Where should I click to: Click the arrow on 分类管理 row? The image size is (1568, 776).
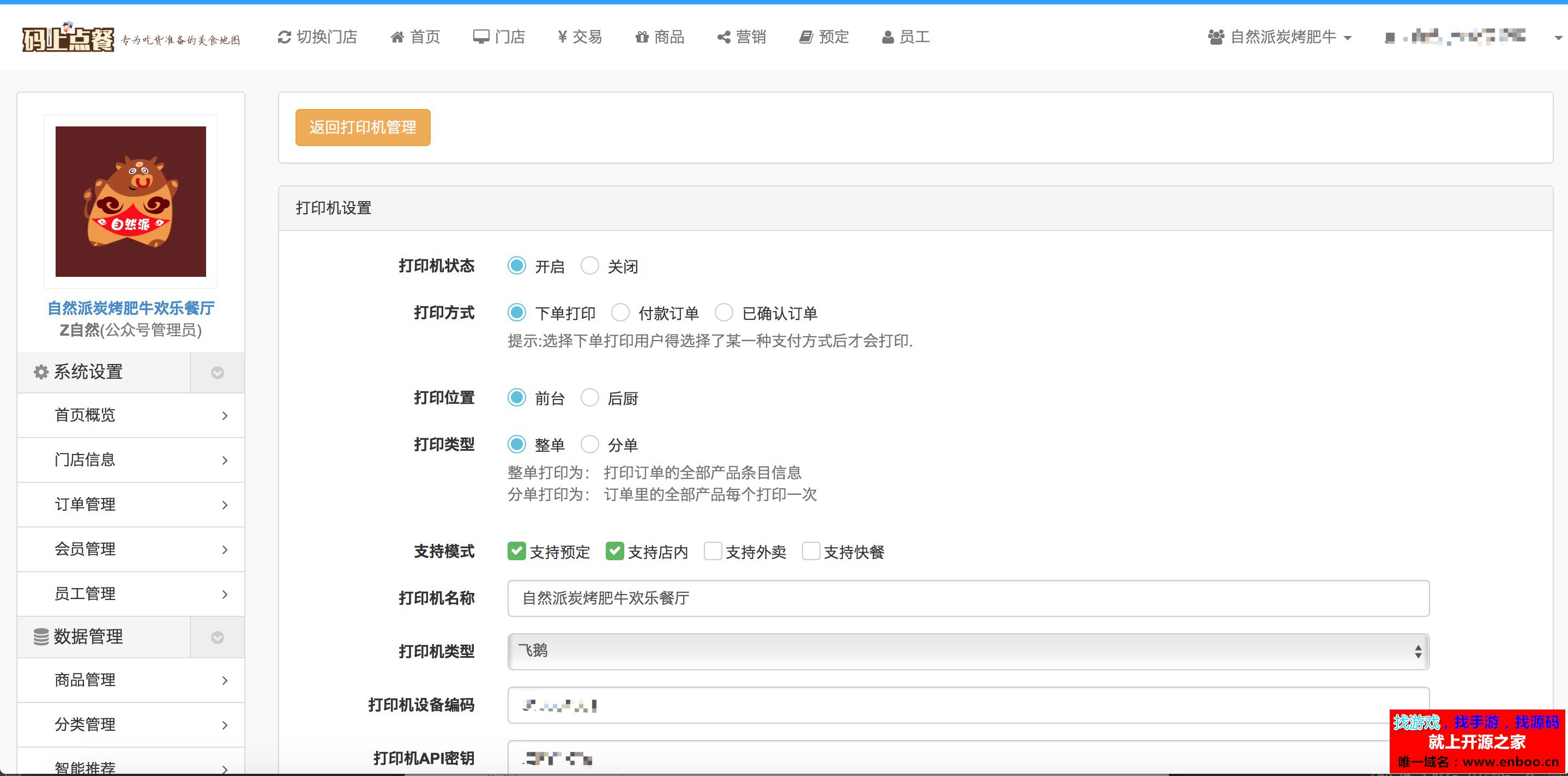click(x=225, y=725)
